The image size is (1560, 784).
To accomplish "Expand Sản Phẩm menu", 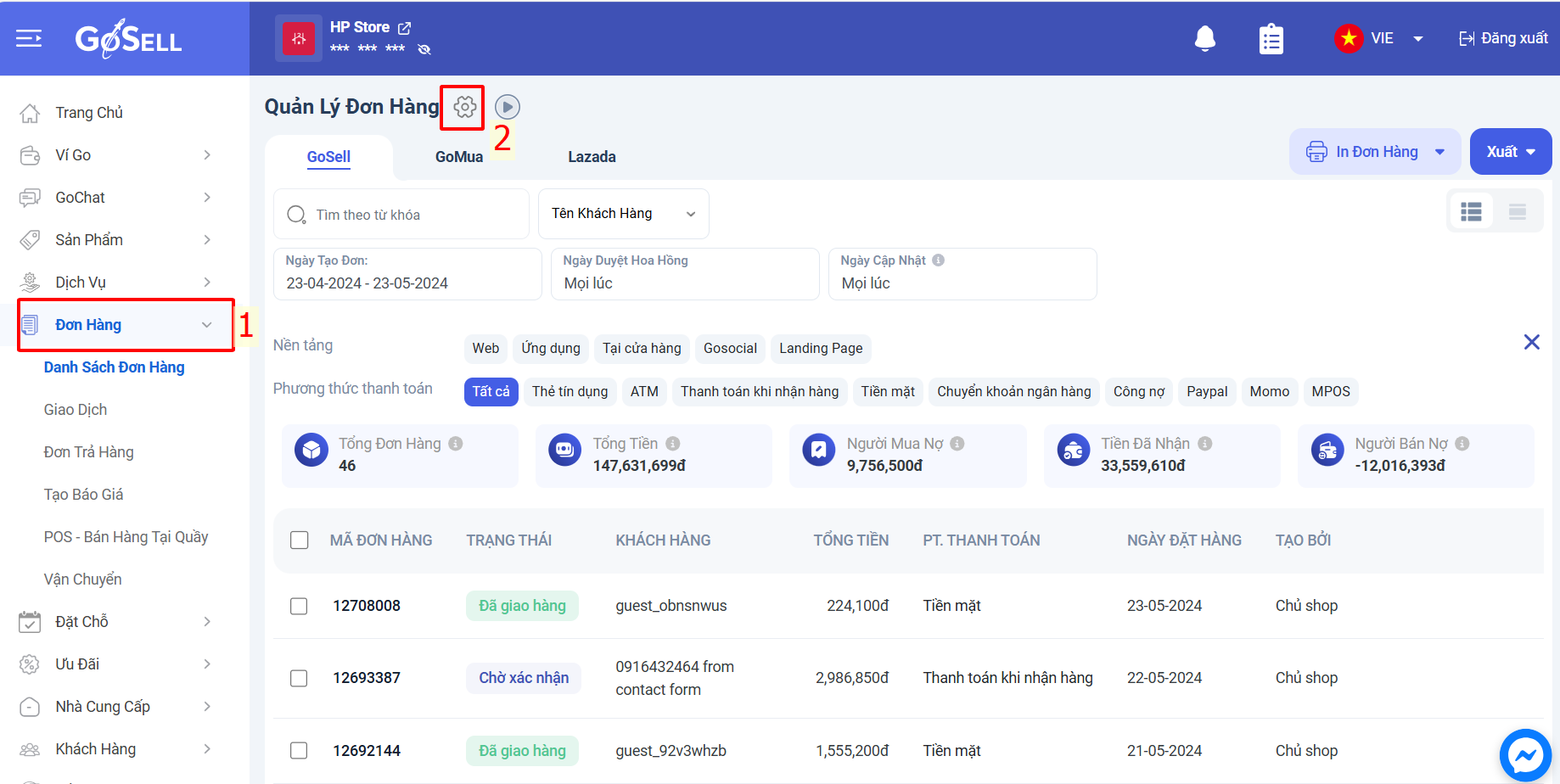I will pyautogui.click(x=207, y=240).
